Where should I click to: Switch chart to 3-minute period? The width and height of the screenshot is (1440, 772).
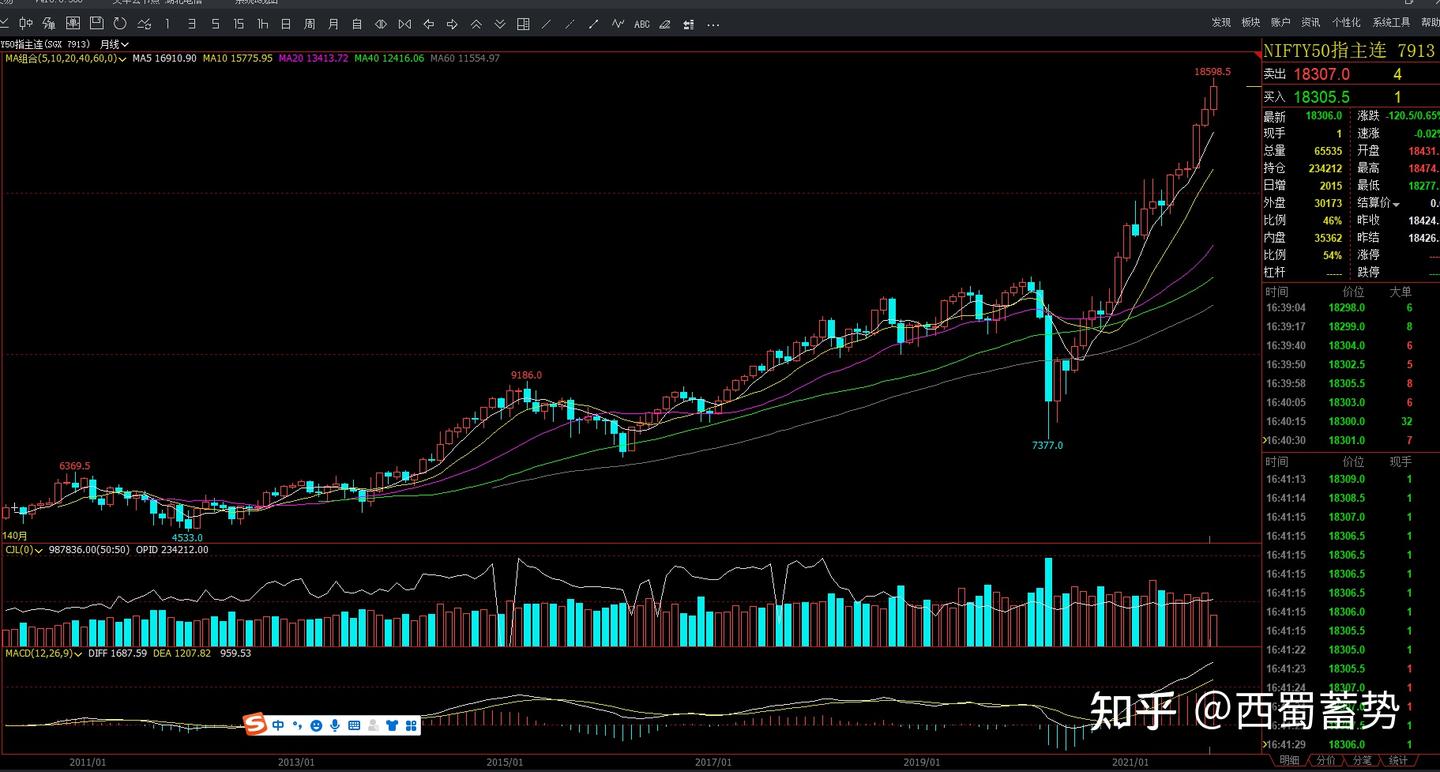tap(191, 23)
